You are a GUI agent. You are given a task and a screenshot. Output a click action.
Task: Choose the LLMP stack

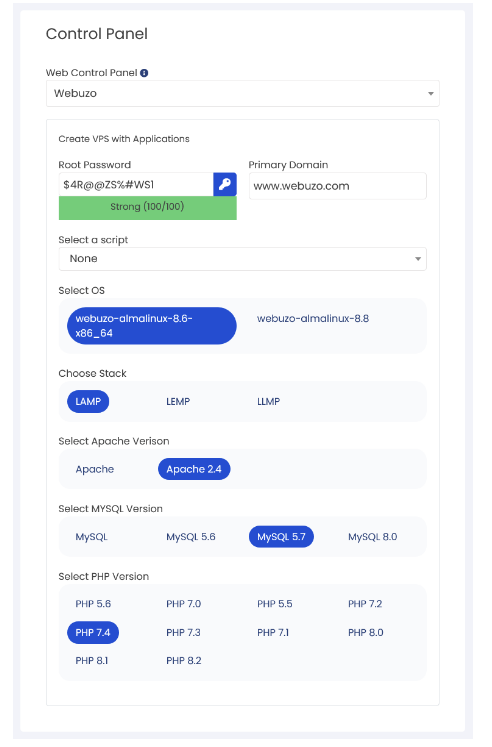tap(269, 402)
